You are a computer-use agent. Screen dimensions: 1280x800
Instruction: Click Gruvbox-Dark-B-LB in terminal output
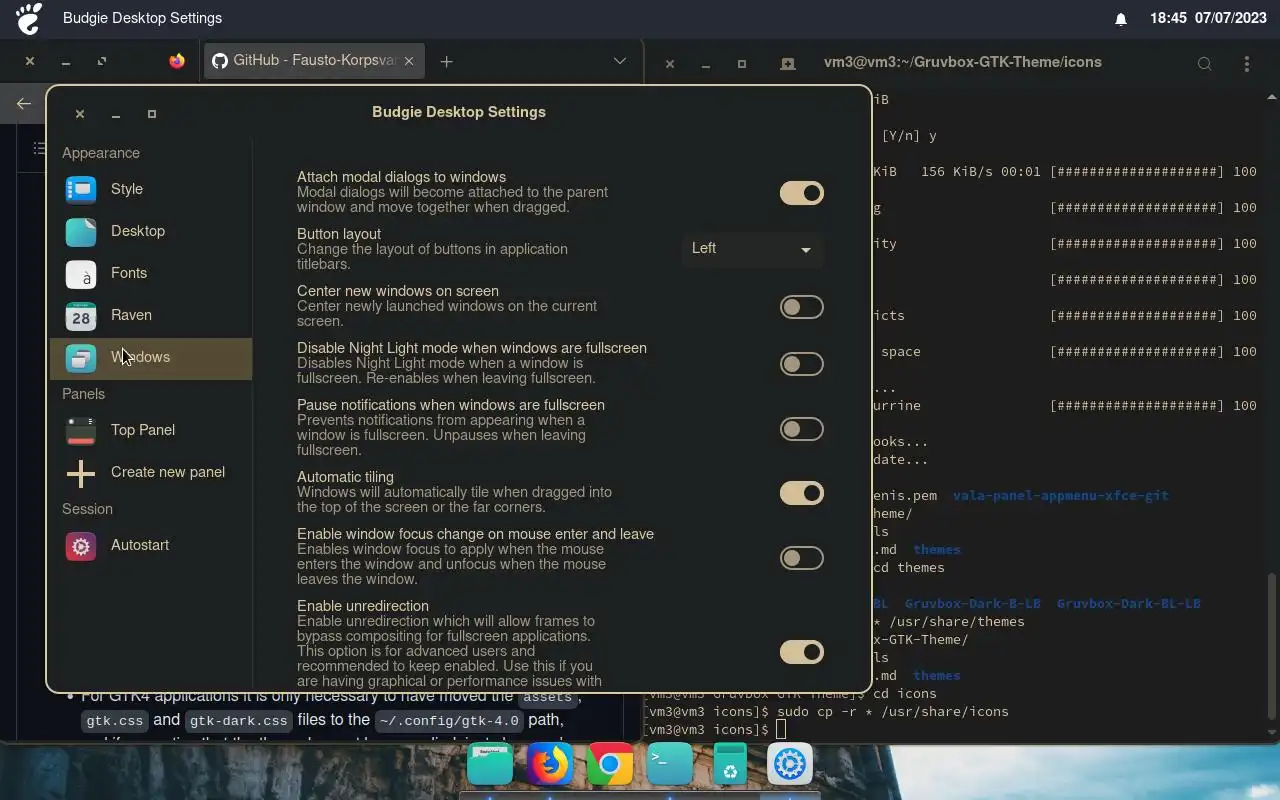tap(973, 604)
